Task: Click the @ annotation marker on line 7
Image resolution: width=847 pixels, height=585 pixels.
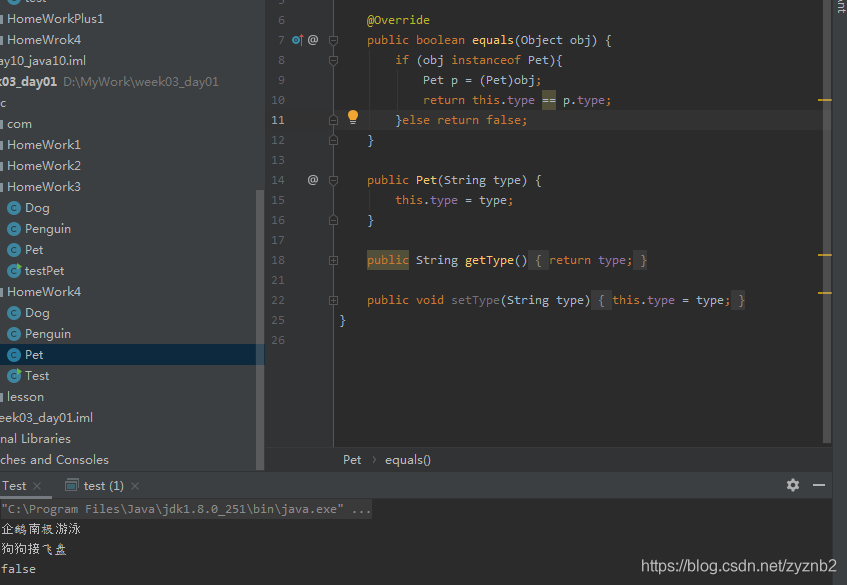Action: pos(313,40)
